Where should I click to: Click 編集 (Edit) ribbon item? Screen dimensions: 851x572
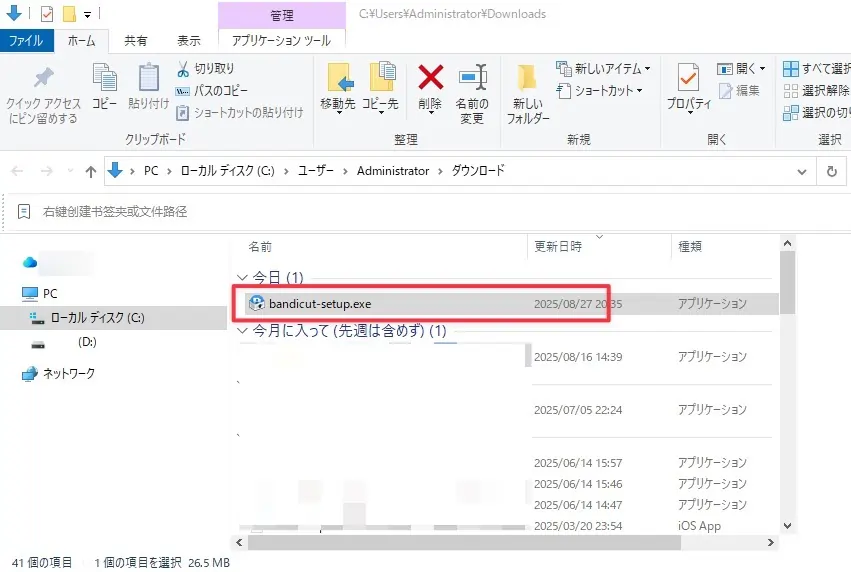(739, 91)
